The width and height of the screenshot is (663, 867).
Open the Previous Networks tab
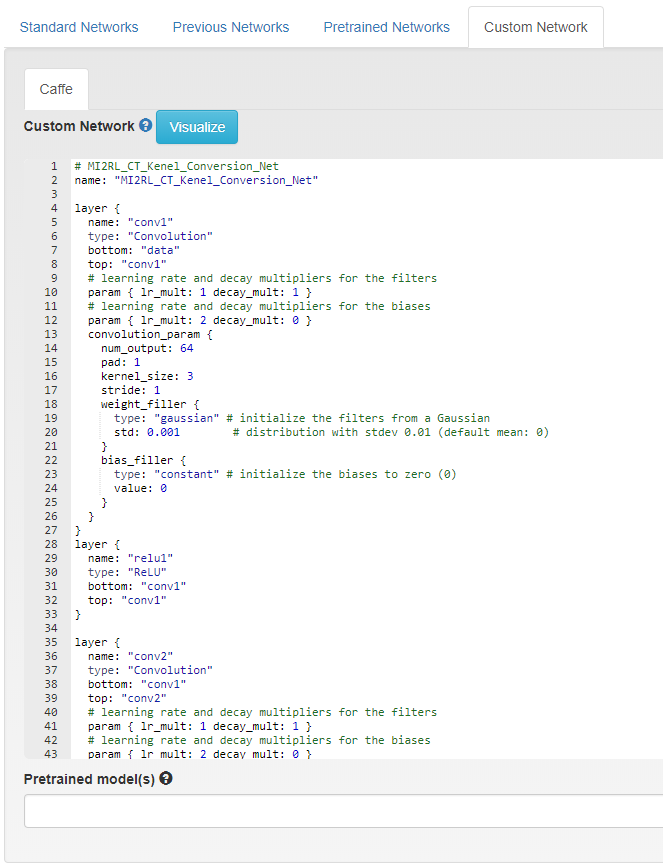231,27
